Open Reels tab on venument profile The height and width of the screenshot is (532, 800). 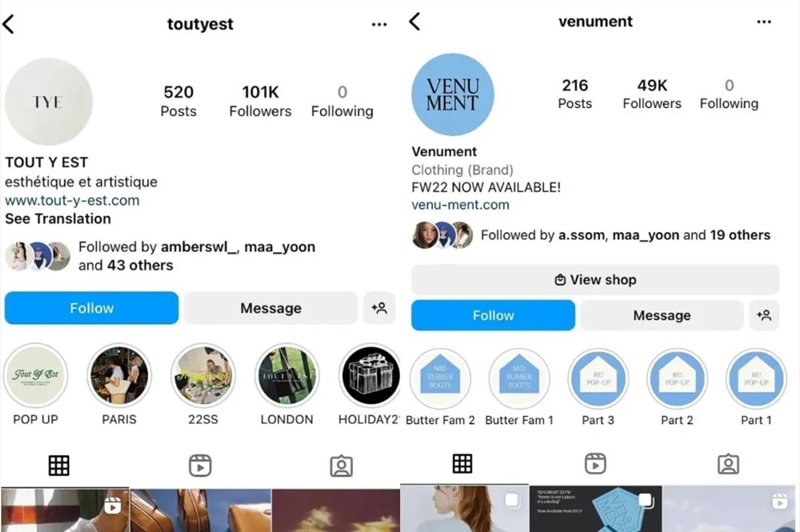[595, 464]
